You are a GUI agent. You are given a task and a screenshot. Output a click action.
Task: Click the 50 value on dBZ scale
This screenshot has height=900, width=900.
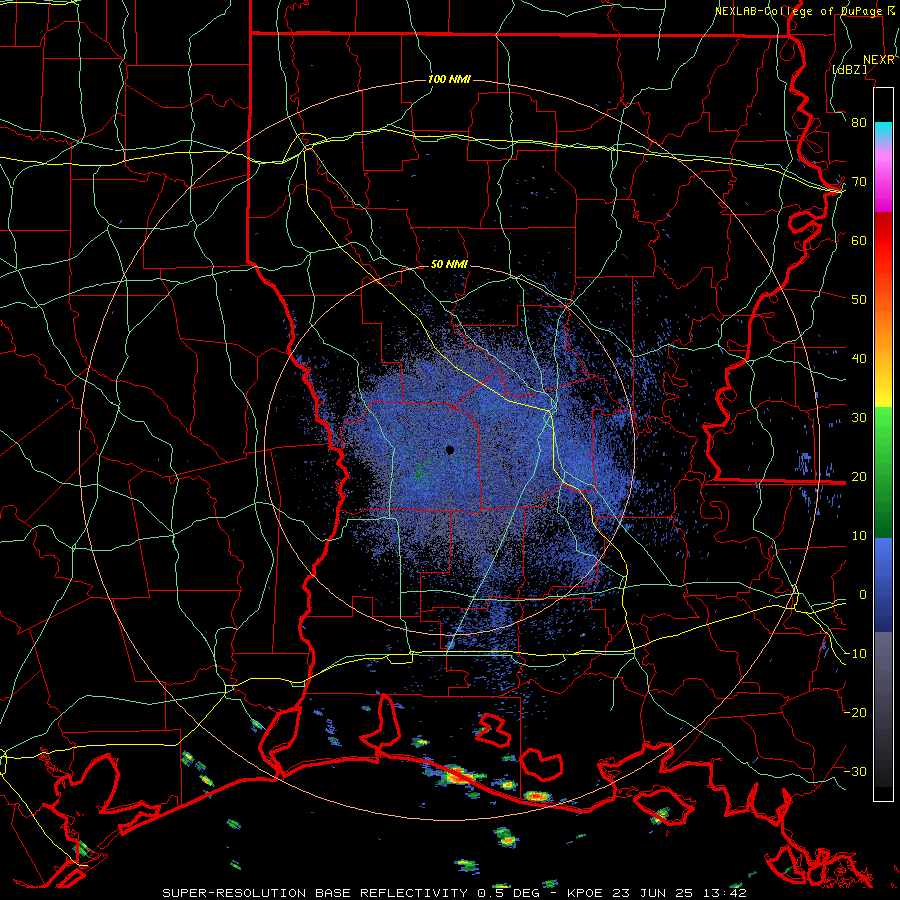(x=859, y=300)
